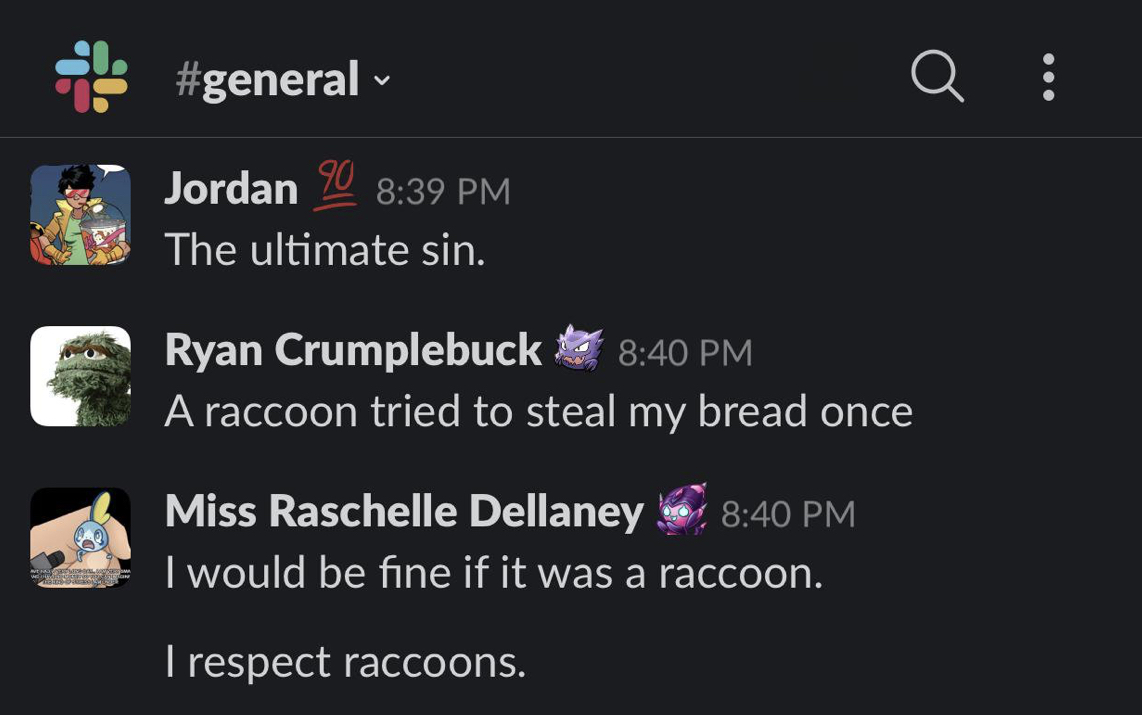Open the Ryan Crumplebuck username link
The width and height of the screenshot is (1142, 715).
[x=353, y=350]
